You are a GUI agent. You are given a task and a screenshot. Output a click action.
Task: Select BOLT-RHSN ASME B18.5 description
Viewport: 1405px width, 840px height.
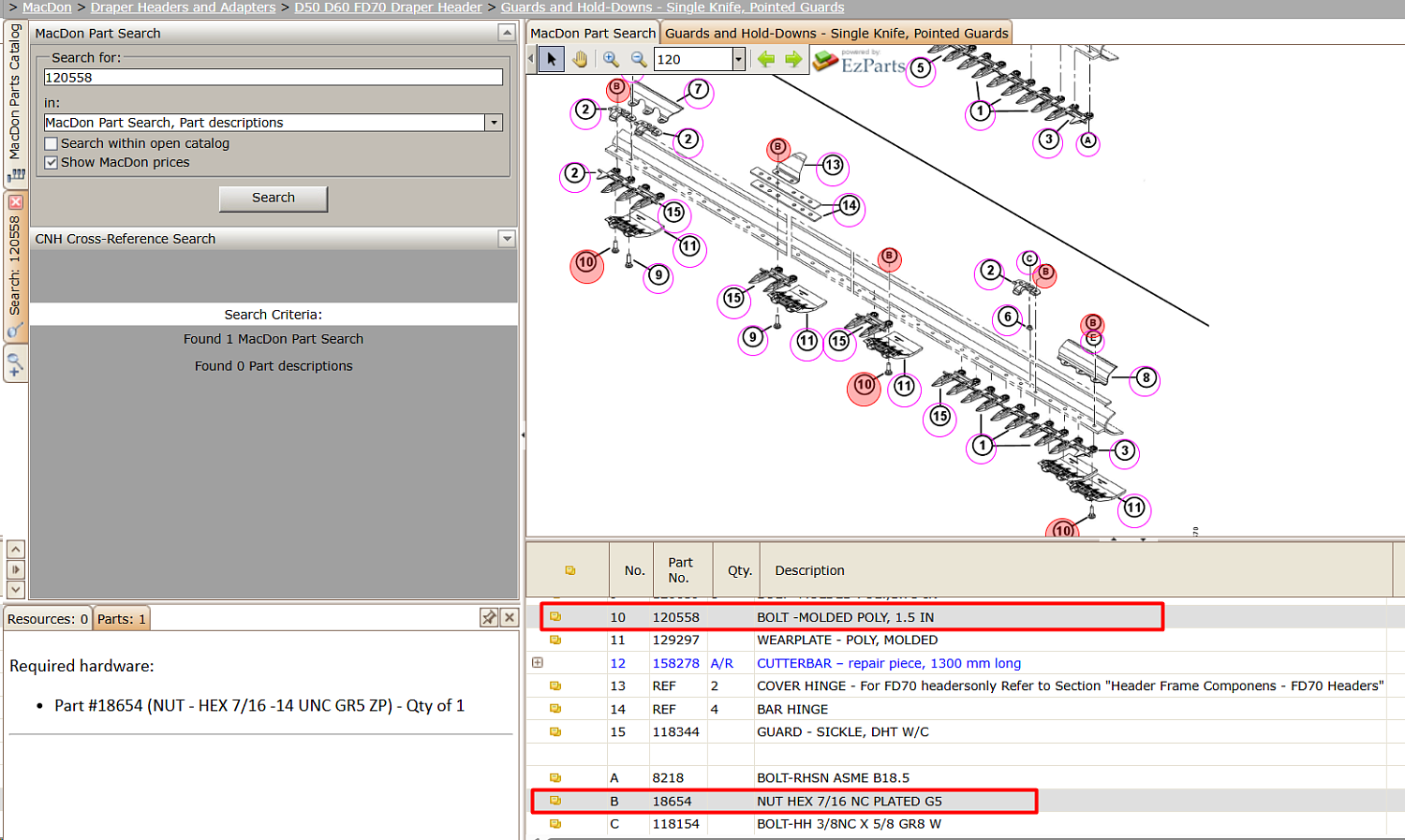[x=833, y=777]
